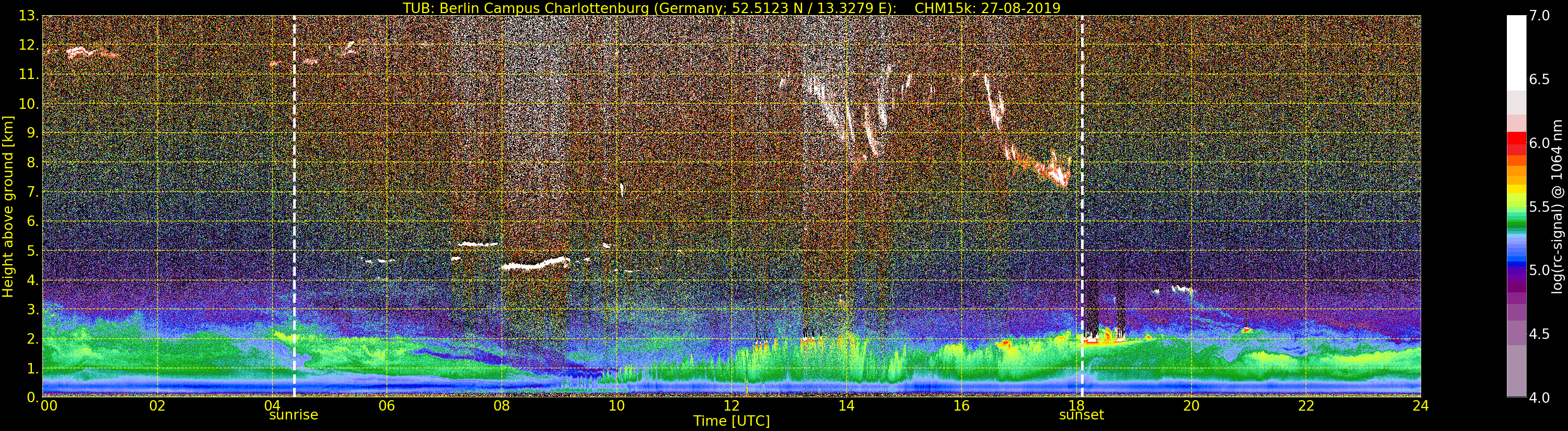Select the '10.' height axis tick label
1568x431 pixels.
29,104
